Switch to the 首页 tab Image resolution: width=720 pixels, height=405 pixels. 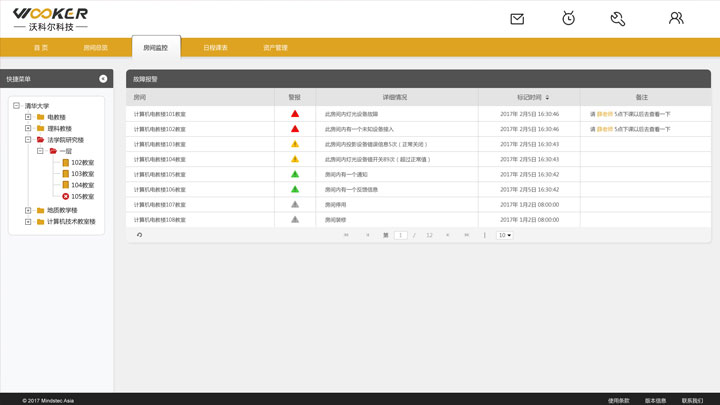click(41, 48)
